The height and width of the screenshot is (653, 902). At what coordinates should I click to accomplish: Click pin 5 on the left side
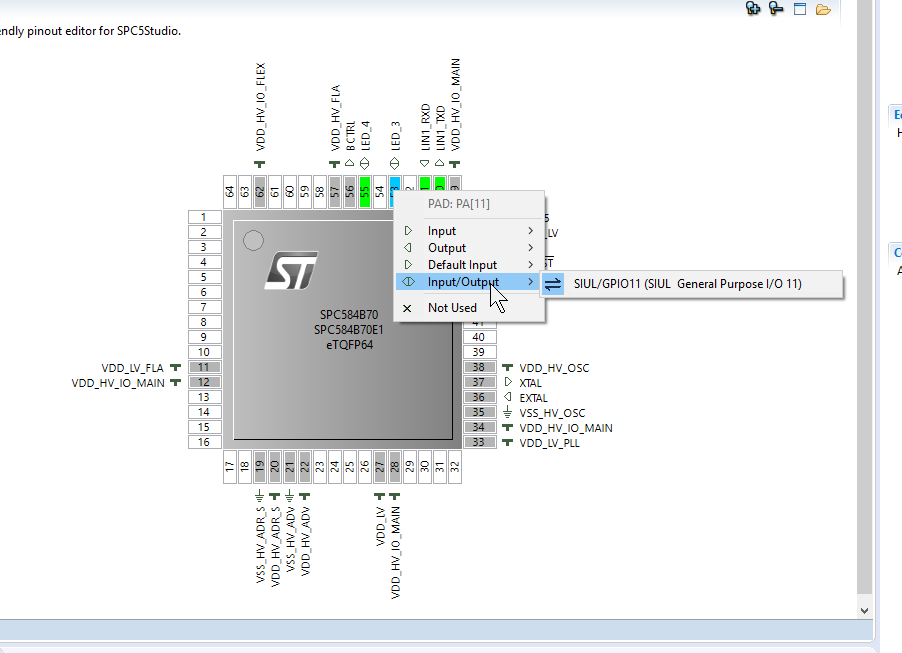[204, 277]
